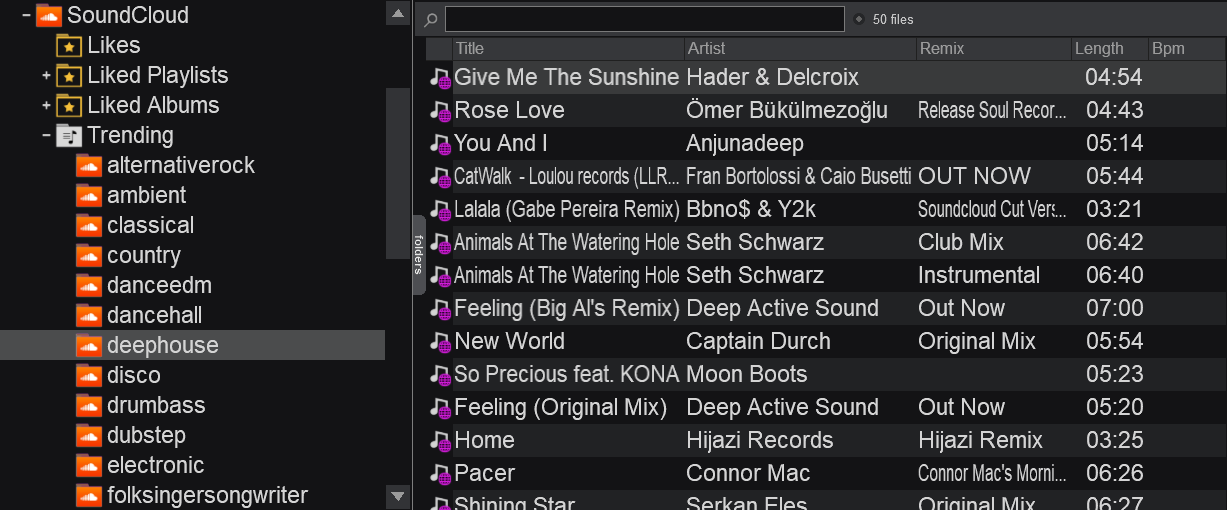Viewport: 1227px width, 510px height.
Task: Select the track New World
Action: (x=510, y=341)
